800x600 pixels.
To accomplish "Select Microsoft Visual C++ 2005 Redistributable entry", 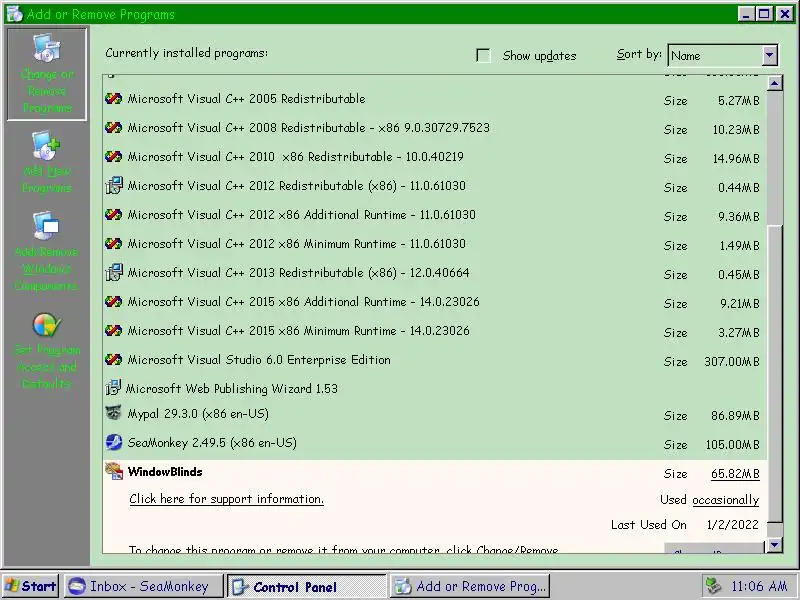I will coord(434,99).
